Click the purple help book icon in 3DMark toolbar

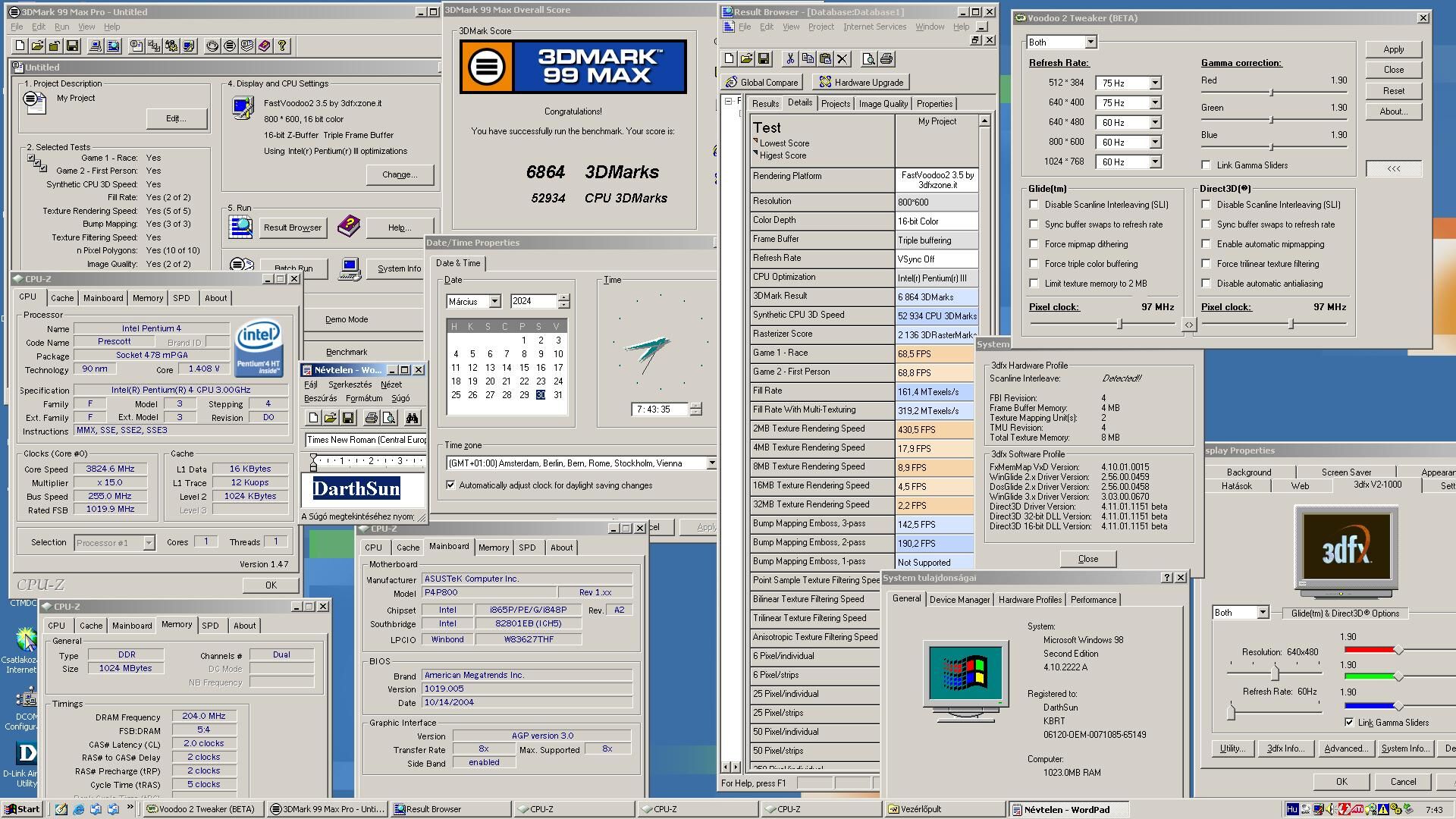click(x=264, y=46)
